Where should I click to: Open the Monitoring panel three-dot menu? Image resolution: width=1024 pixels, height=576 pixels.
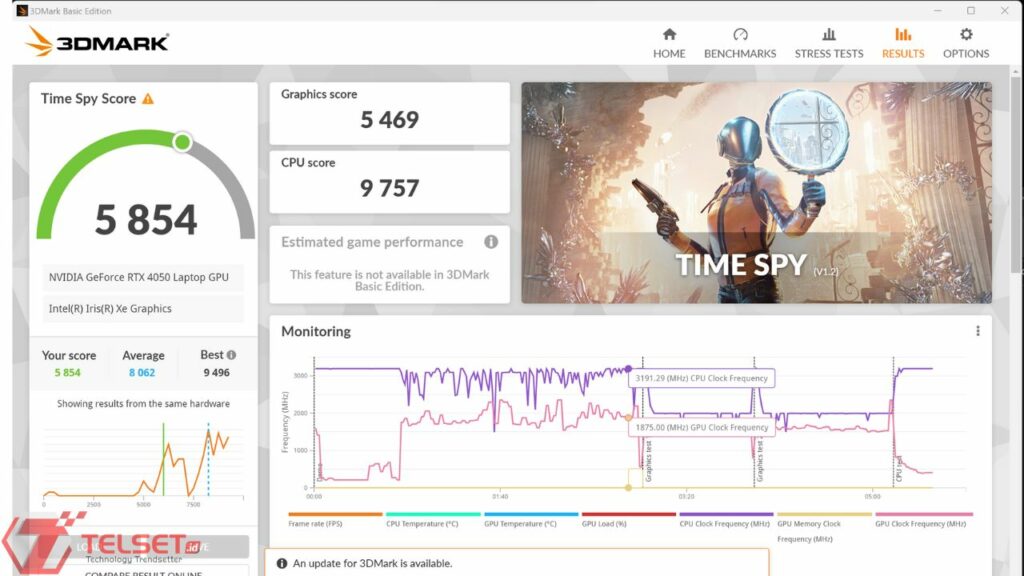[977, 331]
